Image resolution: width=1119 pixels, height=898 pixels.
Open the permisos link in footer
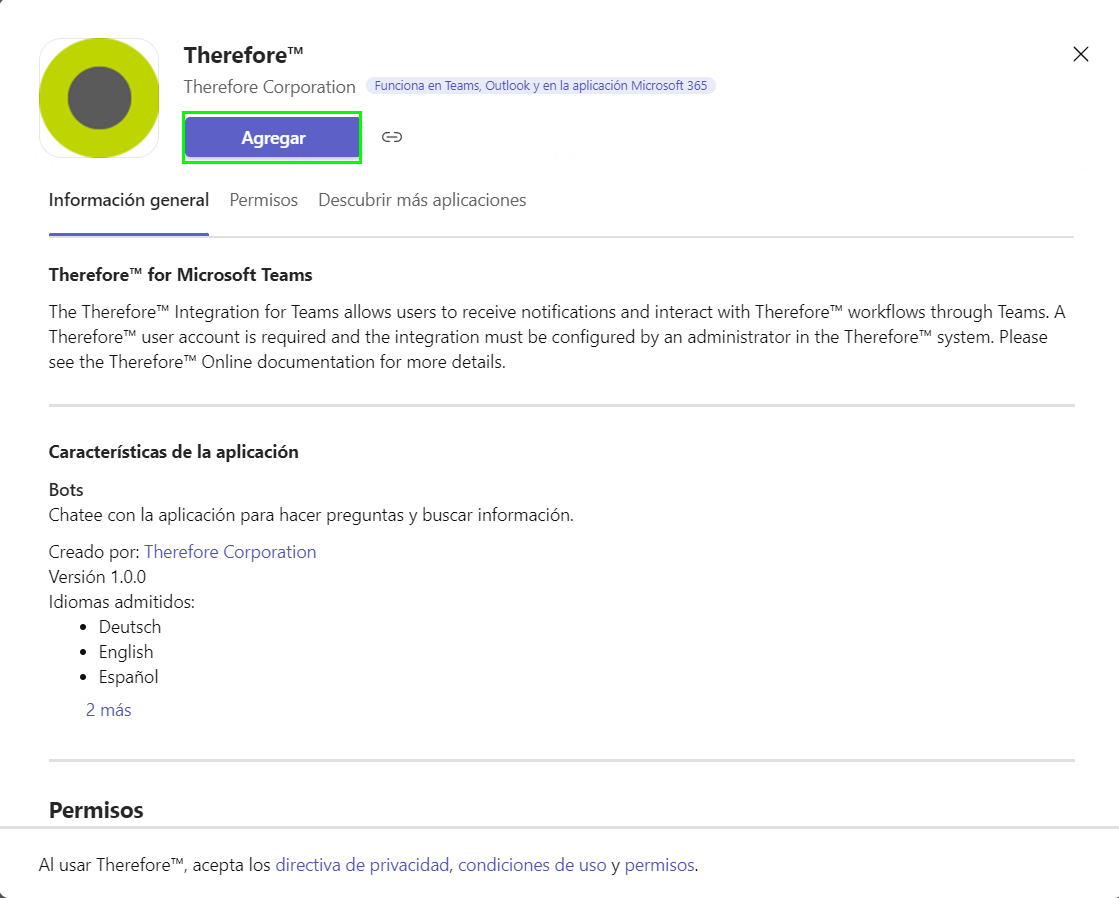(x=659, y=864)
